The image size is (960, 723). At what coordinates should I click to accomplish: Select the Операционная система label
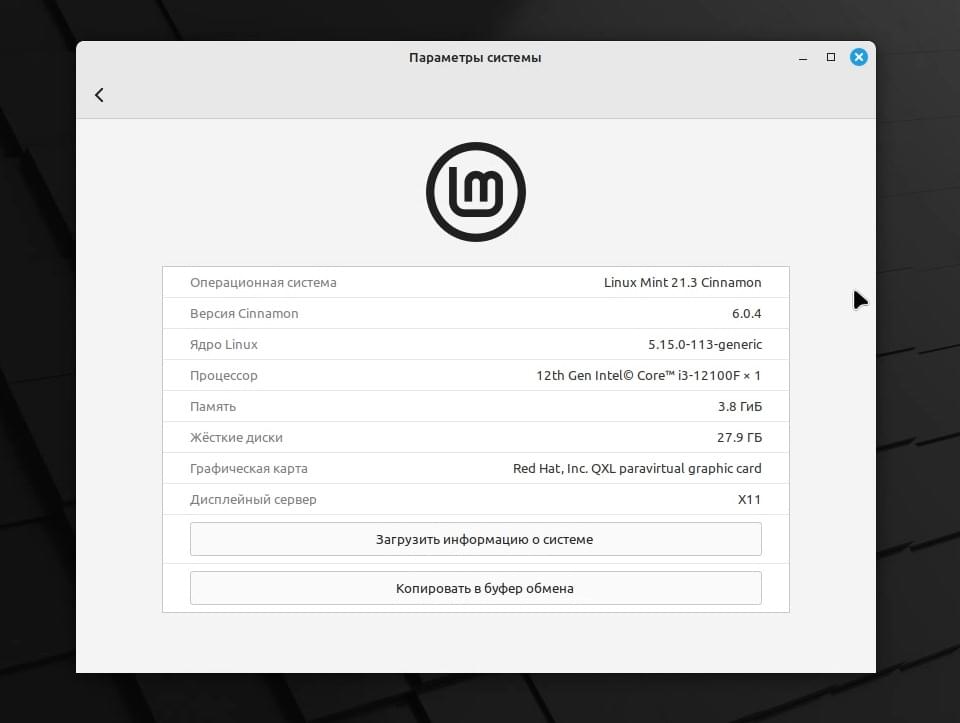tap(263, 283)
